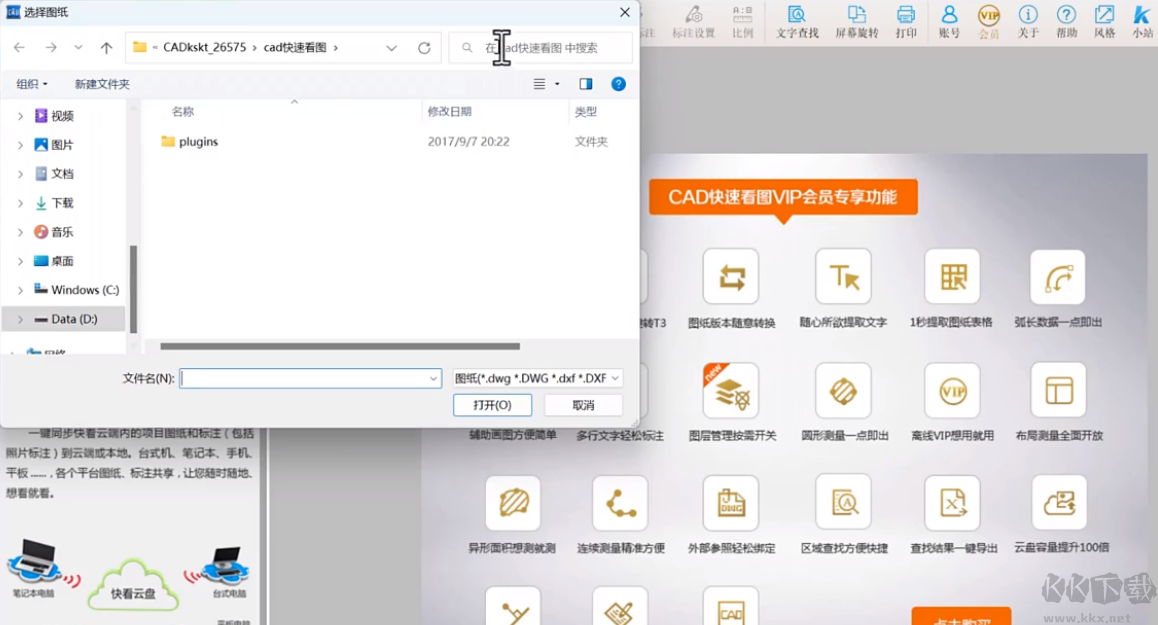
Task: Click the dialog help question-mark icon
Action: (x=618, y=84)
